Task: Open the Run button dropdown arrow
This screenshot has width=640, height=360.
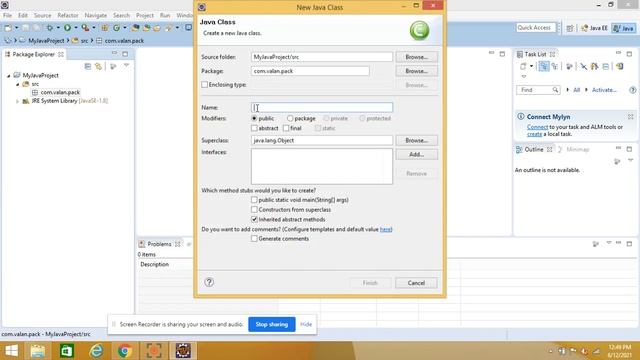Action: [x=76, y=28]
